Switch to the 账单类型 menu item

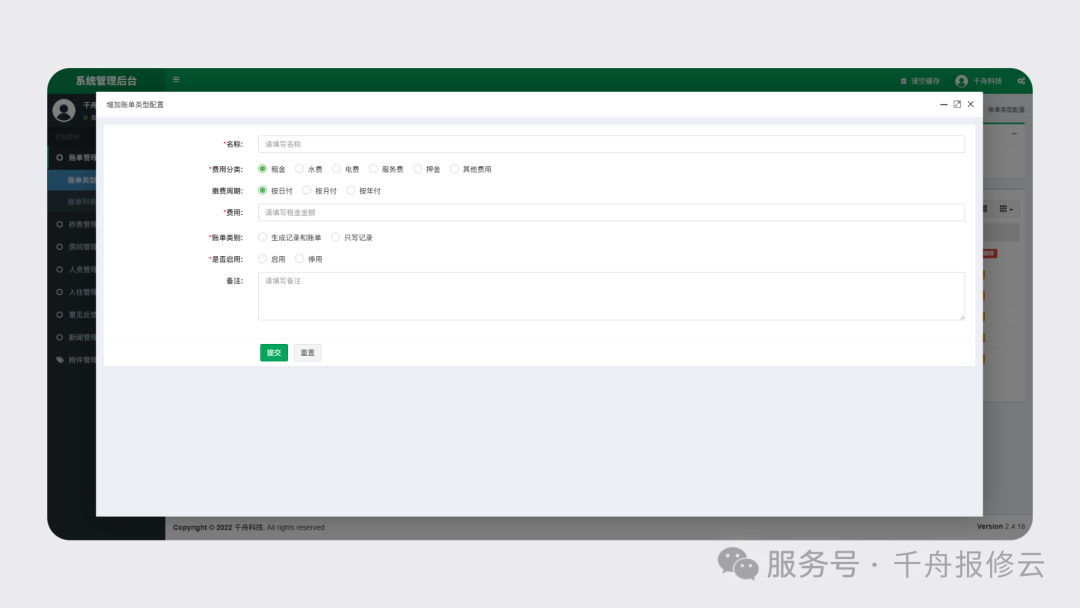pyautogui.click(x=80, y=180)
